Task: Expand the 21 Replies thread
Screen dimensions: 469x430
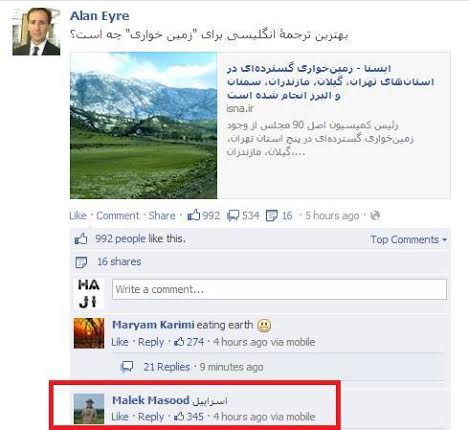Action: point(166,367)
